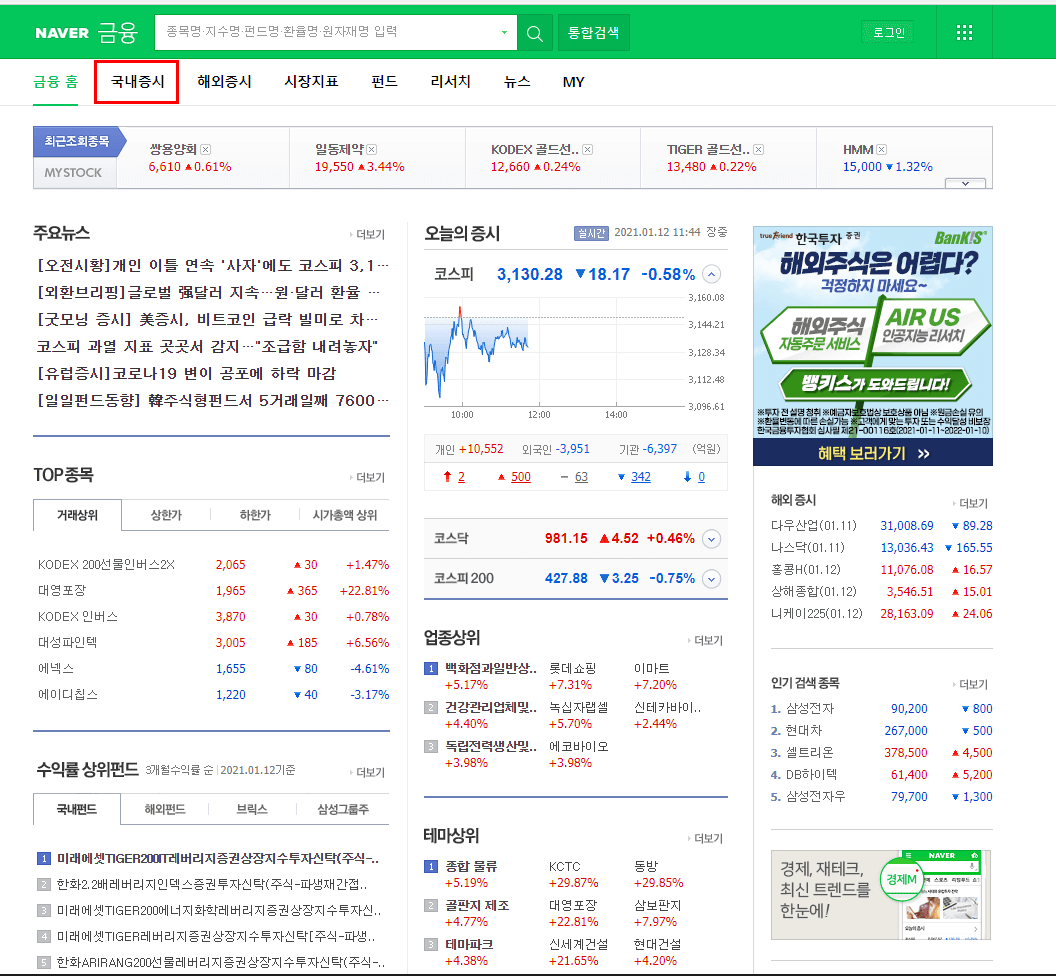
Task: Click the 혜택 보러가기 ad banner button
Action: [873, 453]
